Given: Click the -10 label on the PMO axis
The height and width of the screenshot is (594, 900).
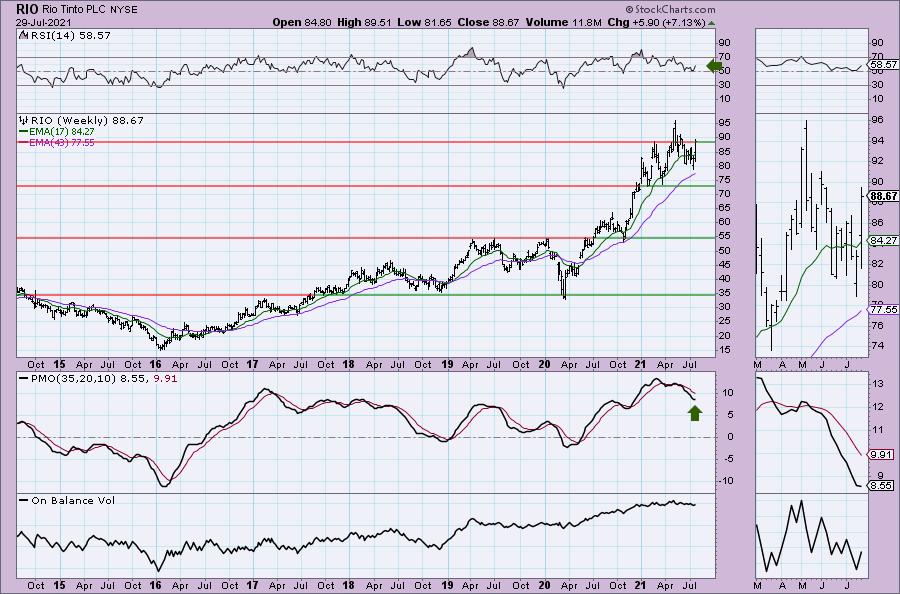Looking at the screenshot, I should 726,480.
